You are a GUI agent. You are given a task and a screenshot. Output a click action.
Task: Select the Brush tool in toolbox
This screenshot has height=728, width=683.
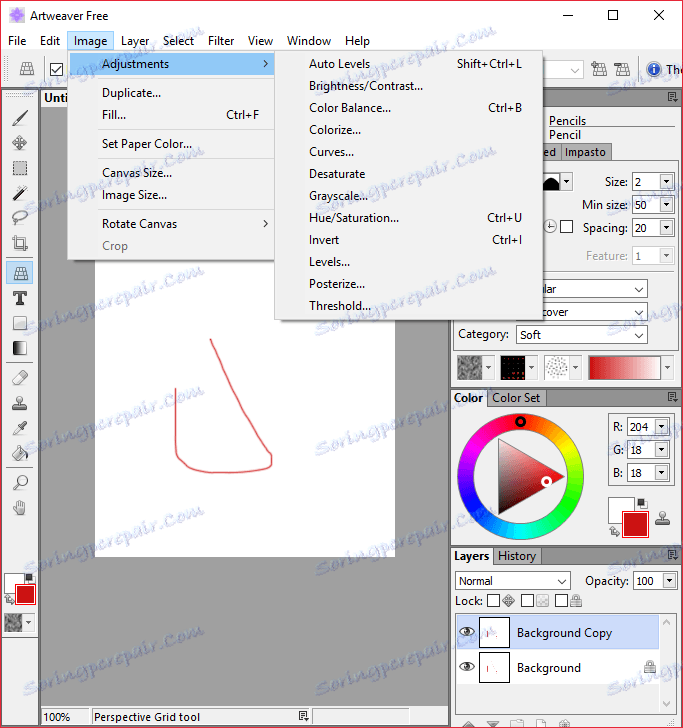pos(20,117)
